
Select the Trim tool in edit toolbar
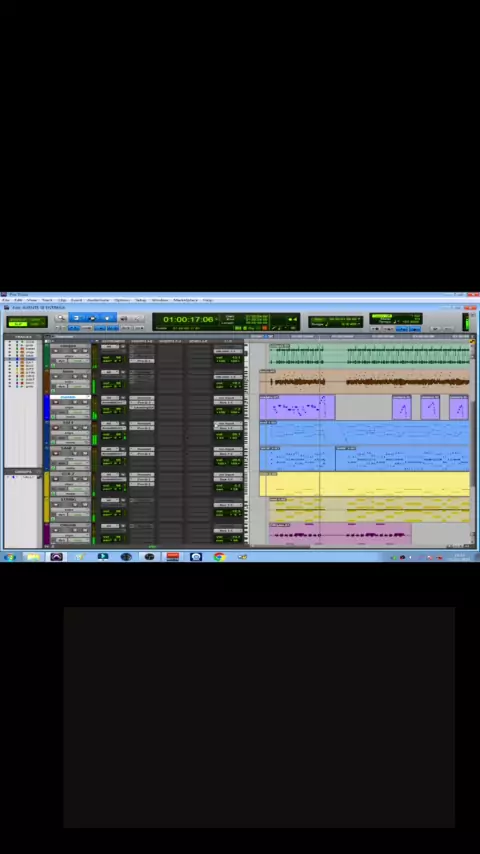coord(76,318)
